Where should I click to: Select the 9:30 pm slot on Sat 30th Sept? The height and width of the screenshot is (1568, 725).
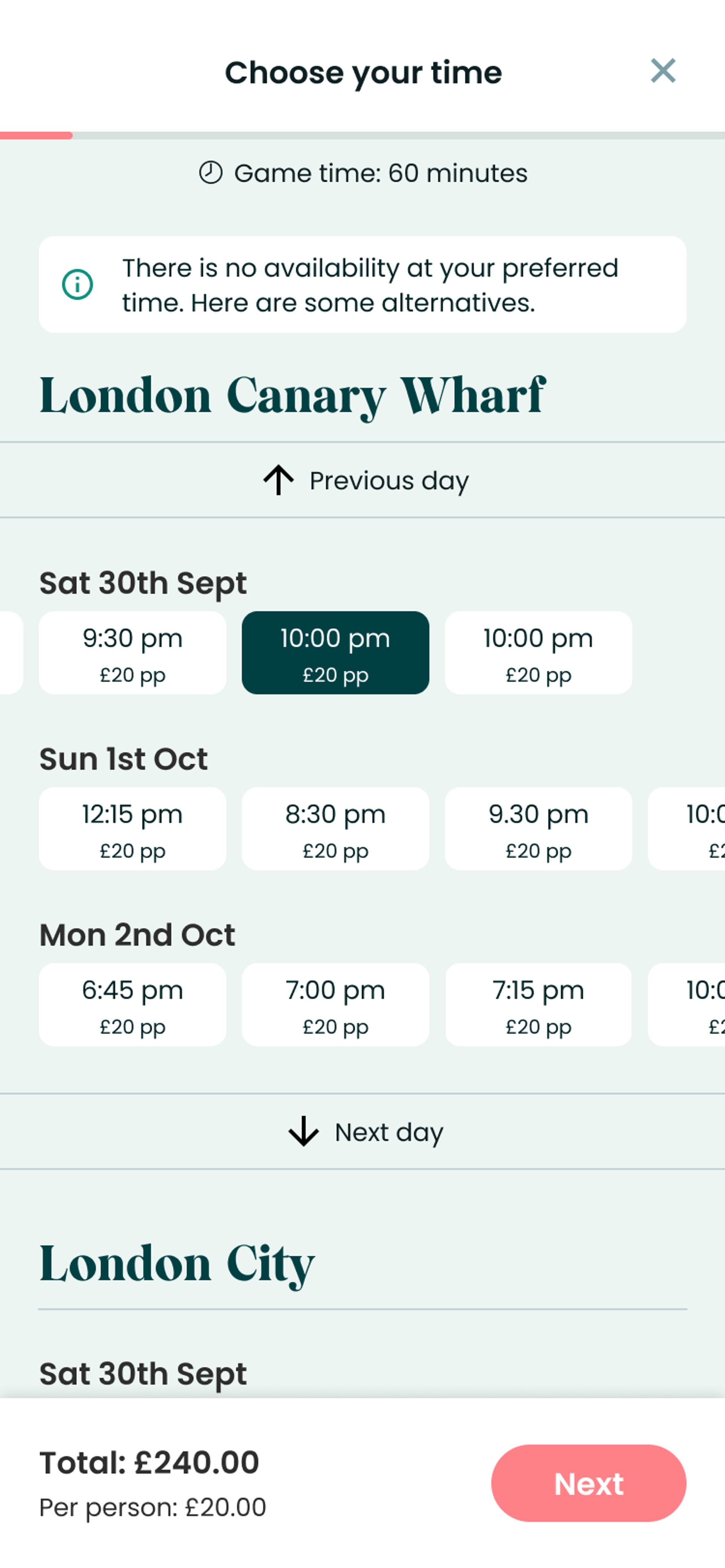[132, 653]
